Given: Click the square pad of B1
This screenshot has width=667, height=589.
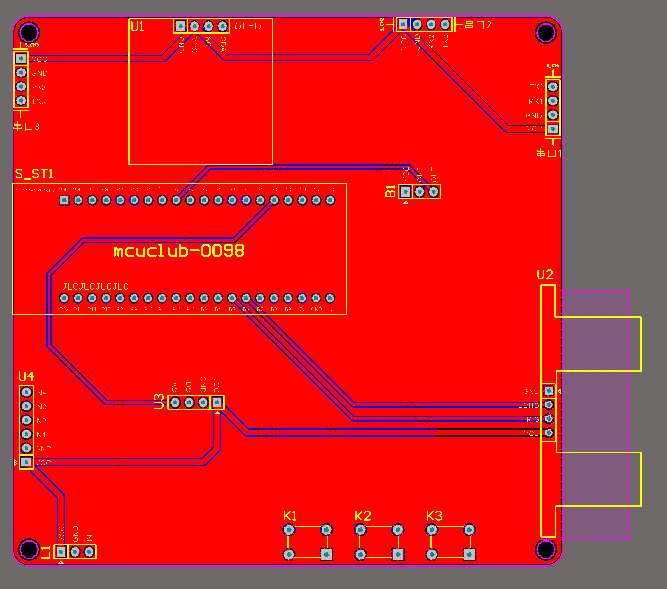Looking at the screenshot, I should [x=406, y=192].
